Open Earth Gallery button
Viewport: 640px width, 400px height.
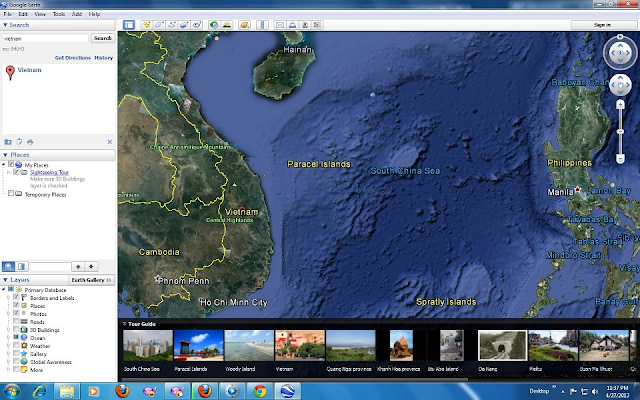(91, 280)
